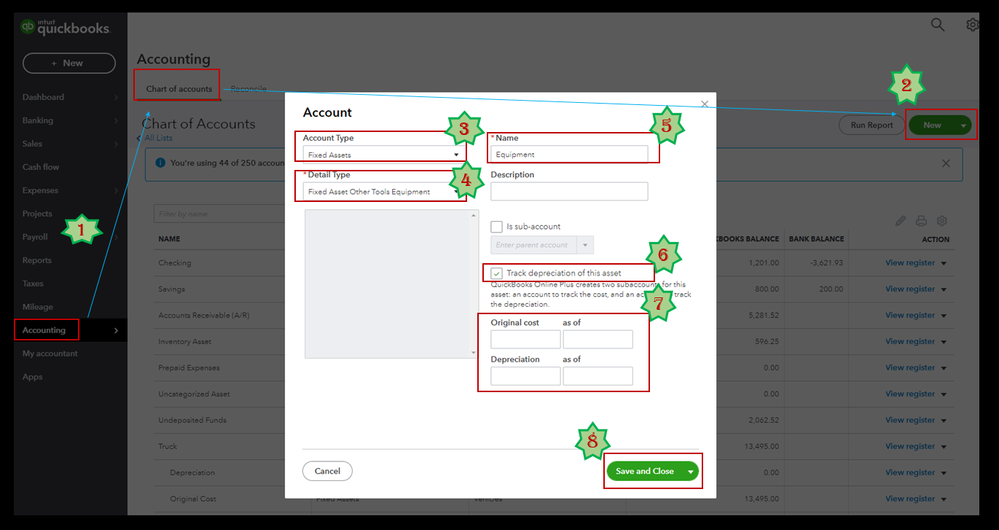The width and height of the screenshot is (999, 530).
Task: Open table settings gear icon
Action: [942, 221]
